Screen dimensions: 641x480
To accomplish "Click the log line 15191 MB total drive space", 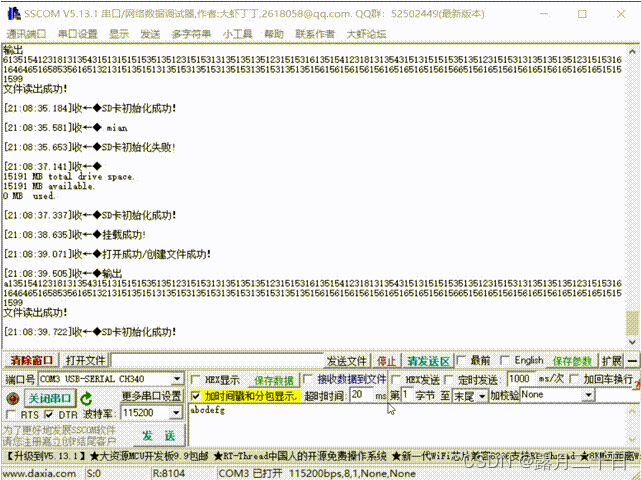I will click(69, 177).
